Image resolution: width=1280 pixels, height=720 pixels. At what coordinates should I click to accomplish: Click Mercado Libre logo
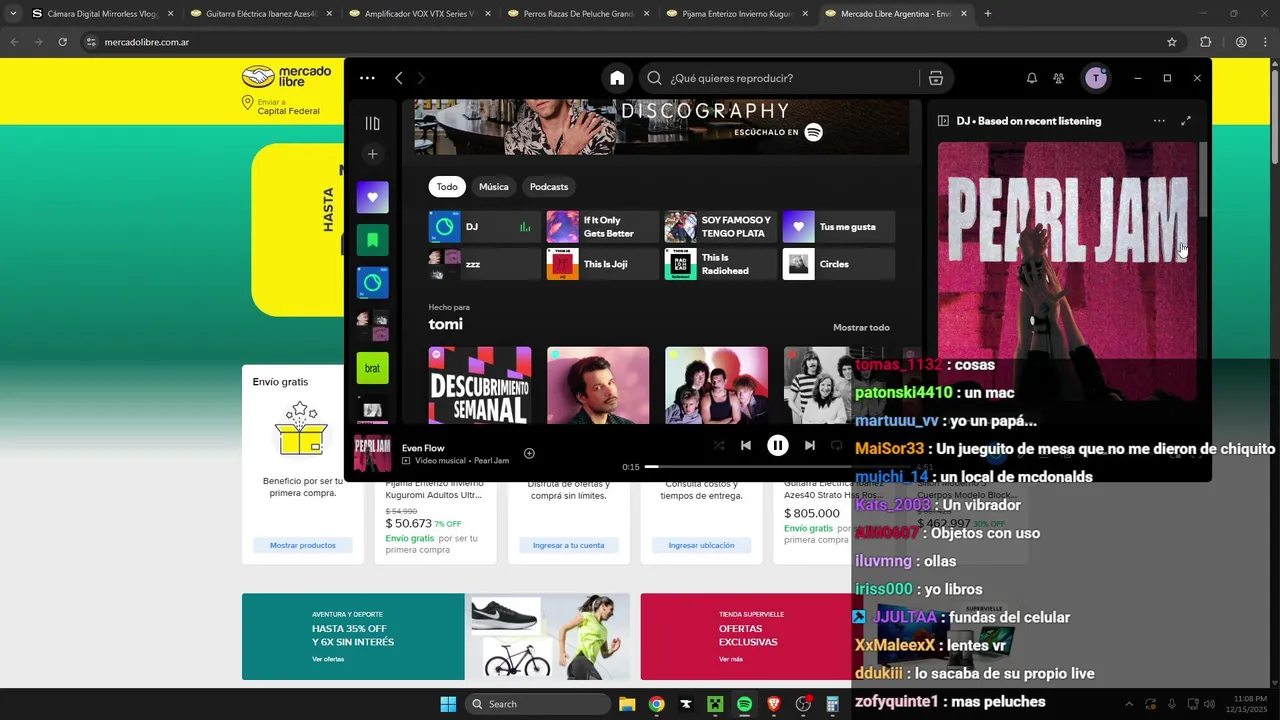tap(287, 77)
